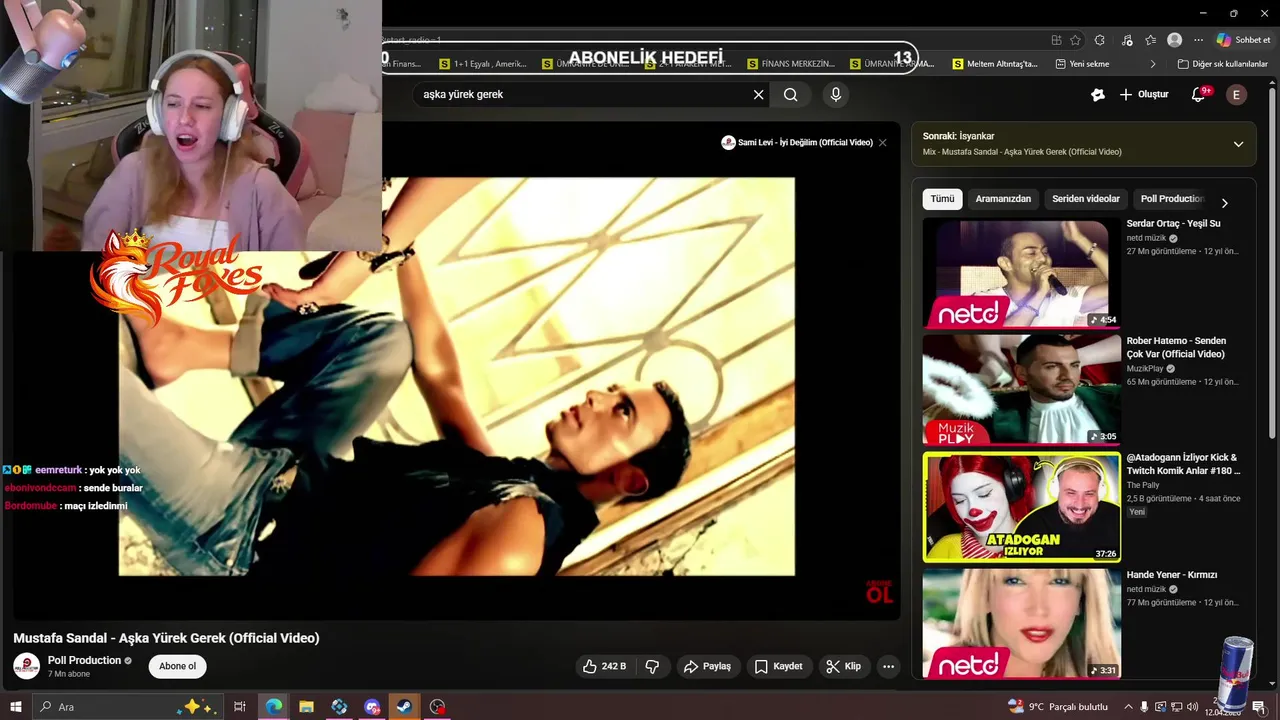
Task: Subscribe using Abone ol button
Action: point(178,666)
